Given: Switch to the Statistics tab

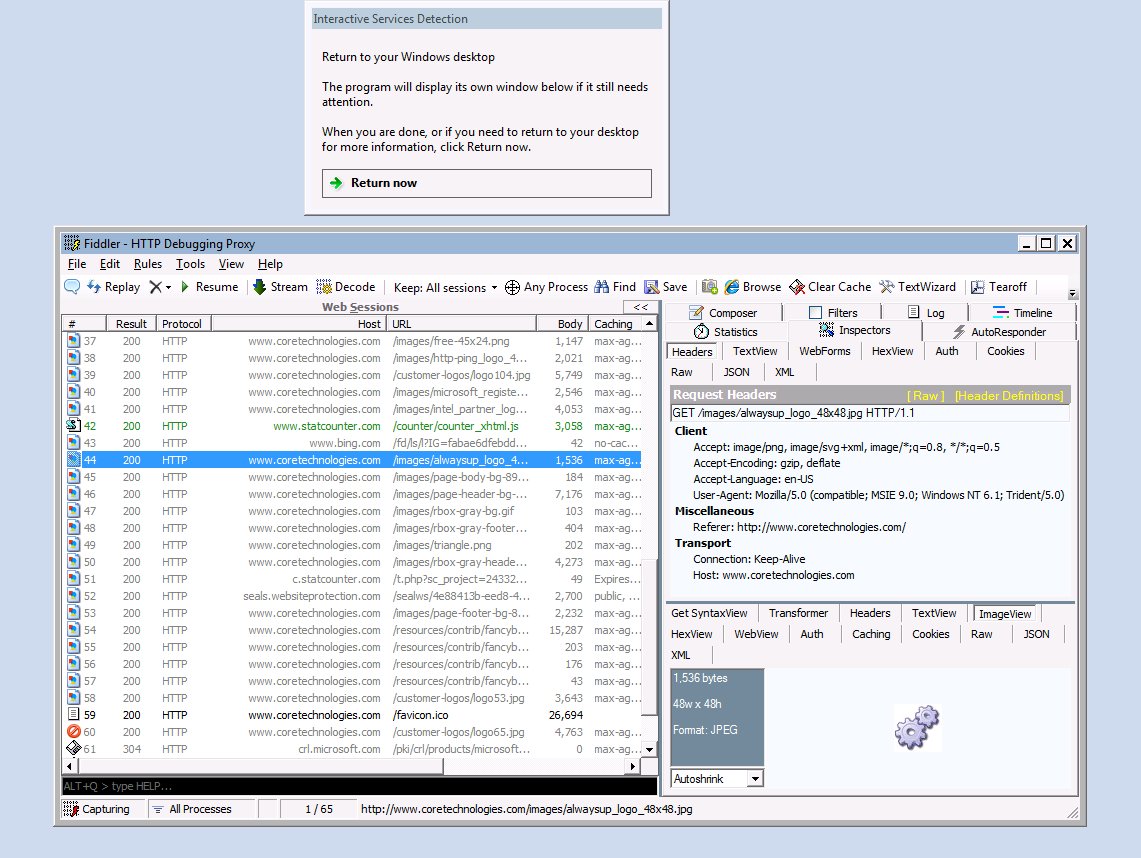Looking at the screenshot, I should click(x=725, y=332).
